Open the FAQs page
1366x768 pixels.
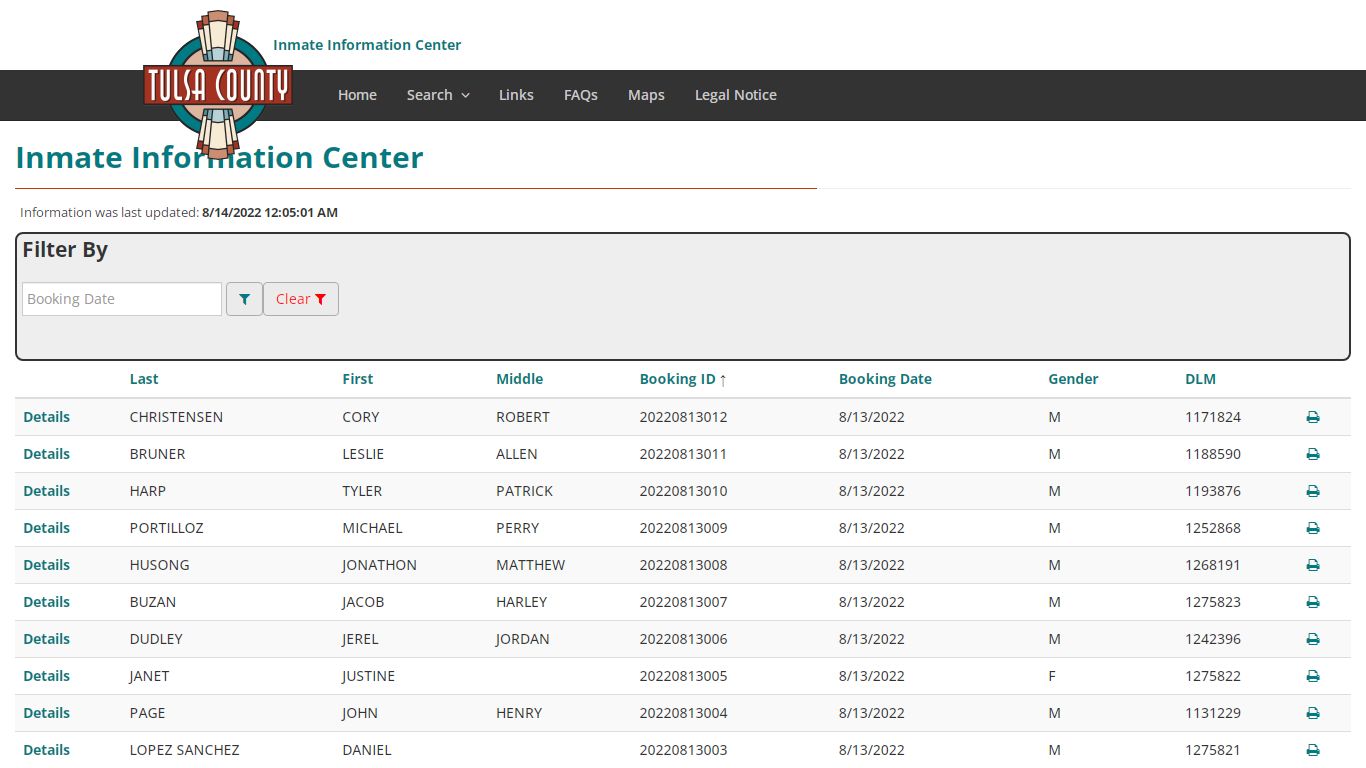click(x=581, y=95)
